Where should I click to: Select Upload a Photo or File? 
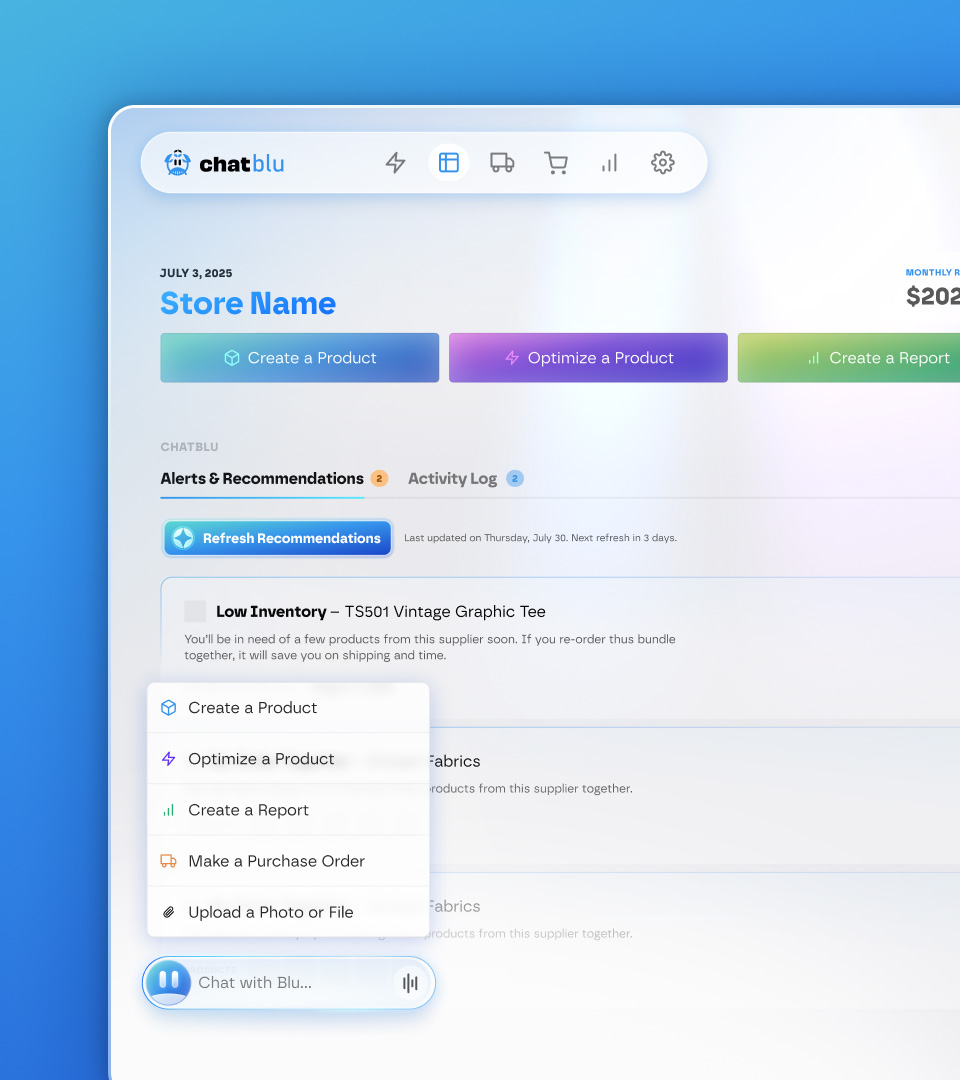click(x=289, y=912)
